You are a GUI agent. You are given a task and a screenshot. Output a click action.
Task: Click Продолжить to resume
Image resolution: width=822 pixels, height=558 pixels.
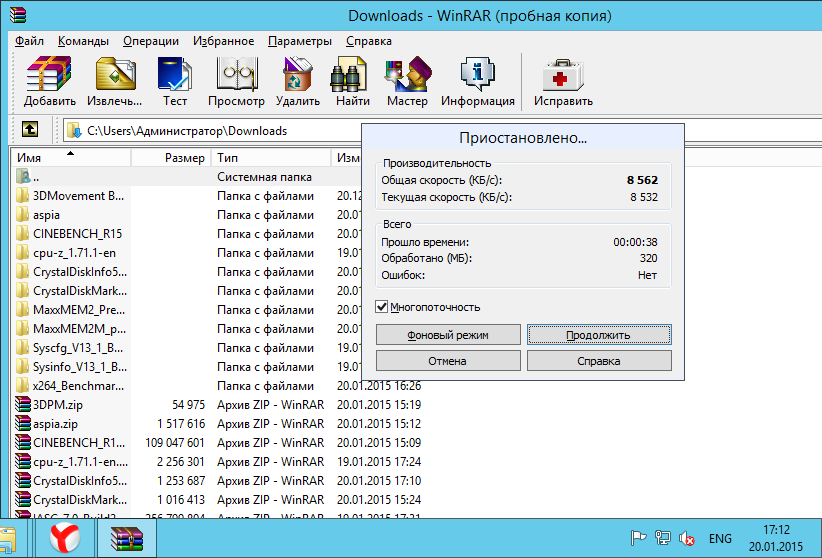pos(599,335)
